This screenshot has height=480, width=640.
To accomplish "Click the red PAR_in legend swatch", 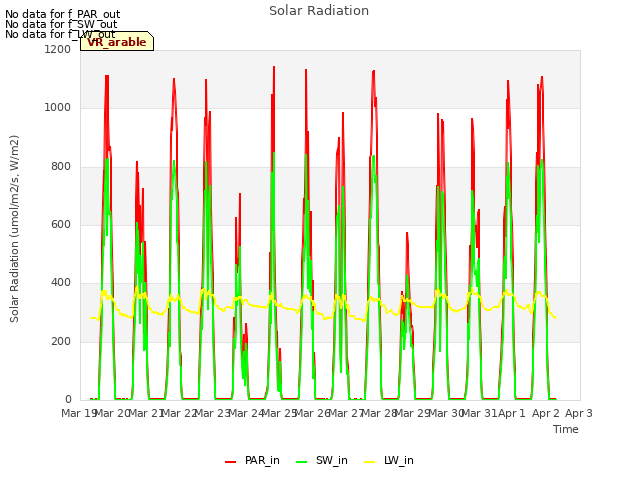I will [231, 462].
